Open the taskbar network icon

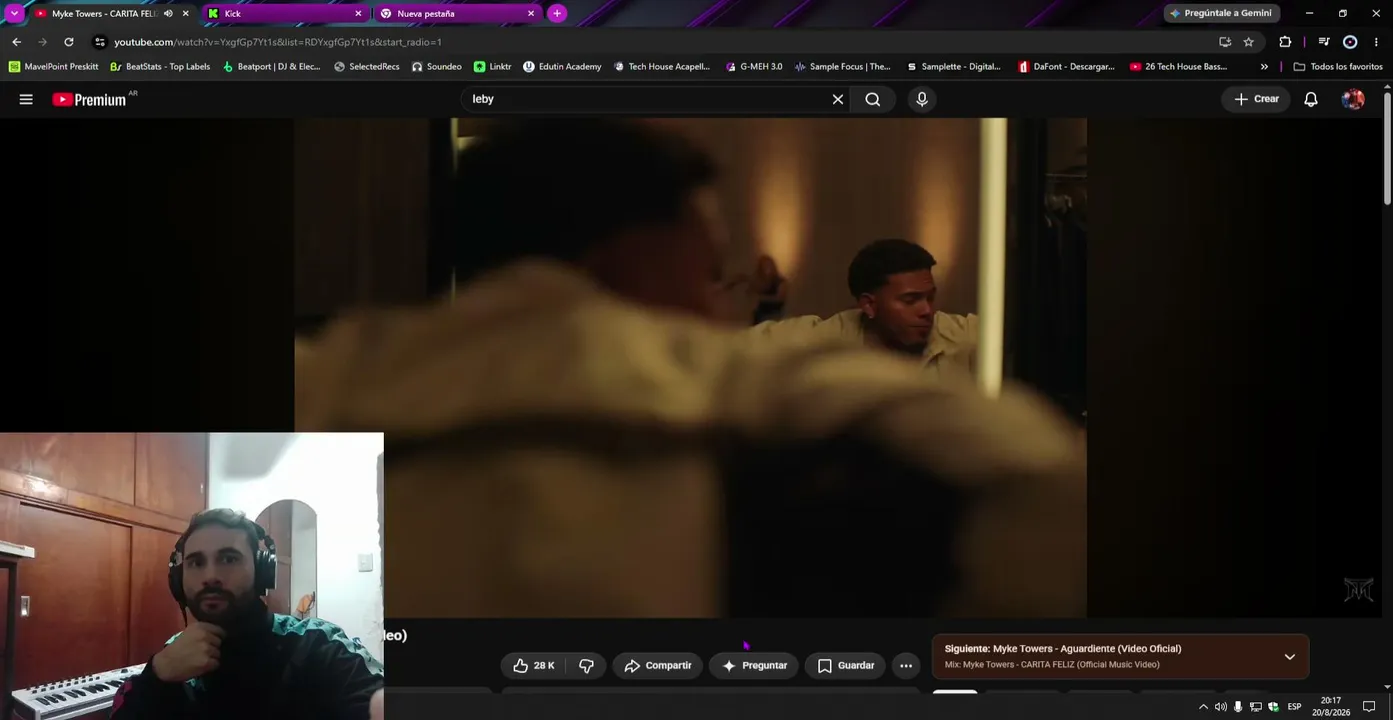[1256, 707]
